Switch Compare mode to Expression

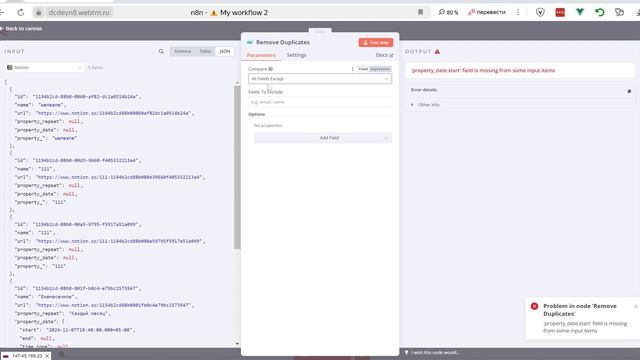(380, 69)
